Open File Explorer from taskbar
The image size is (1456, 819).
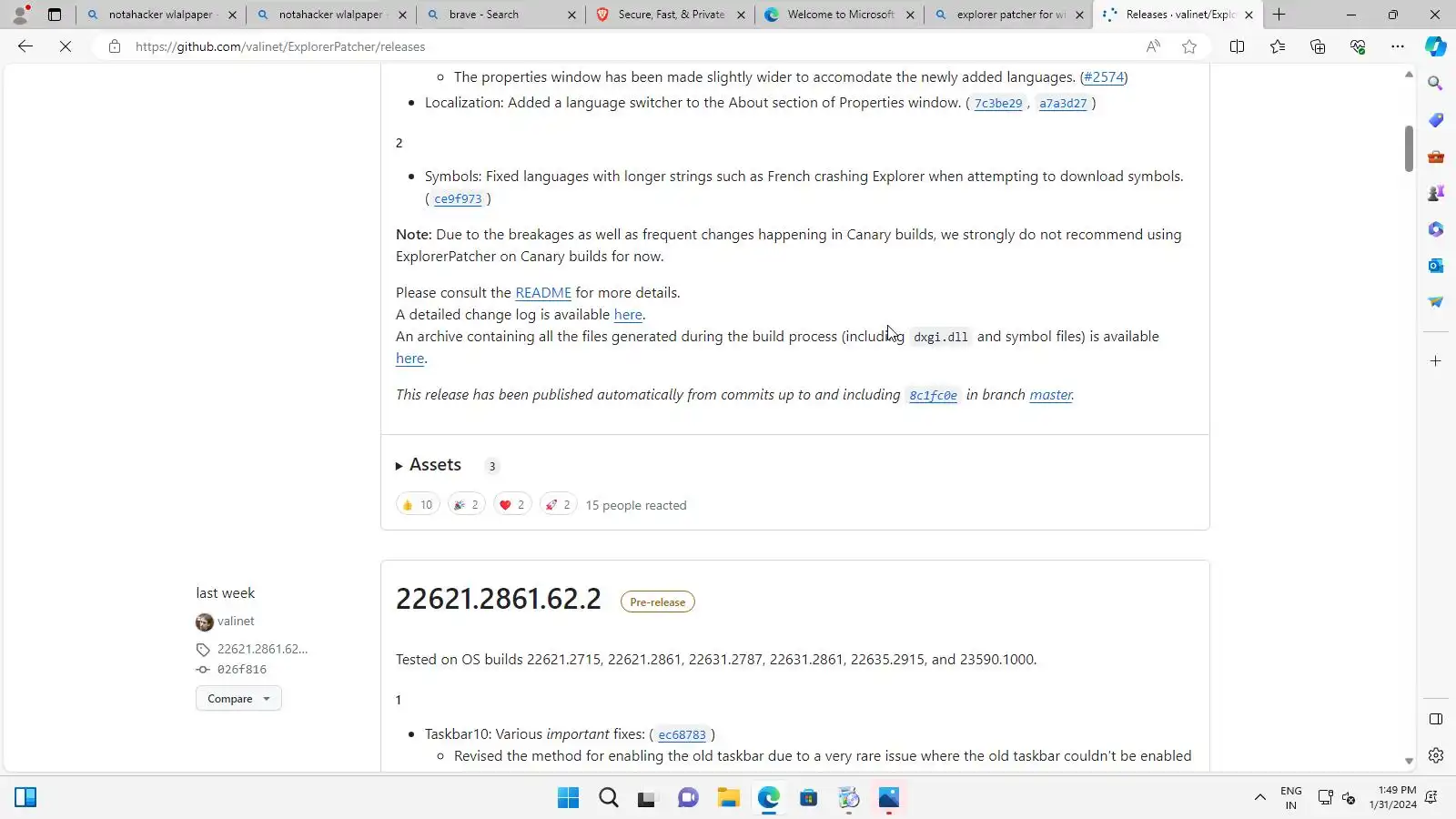[728, 798]
